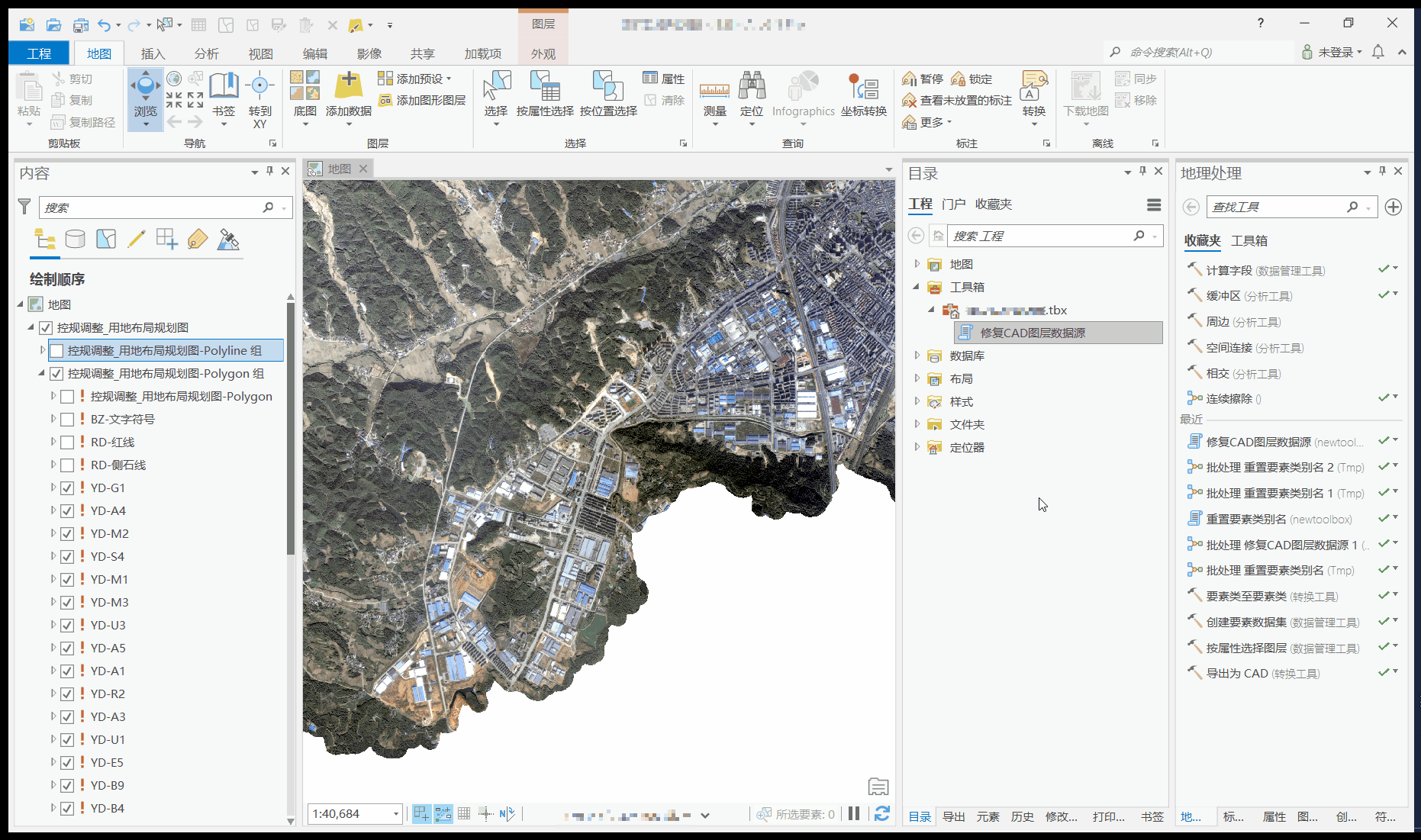List layers by drawing order icon

coord(45,240)
